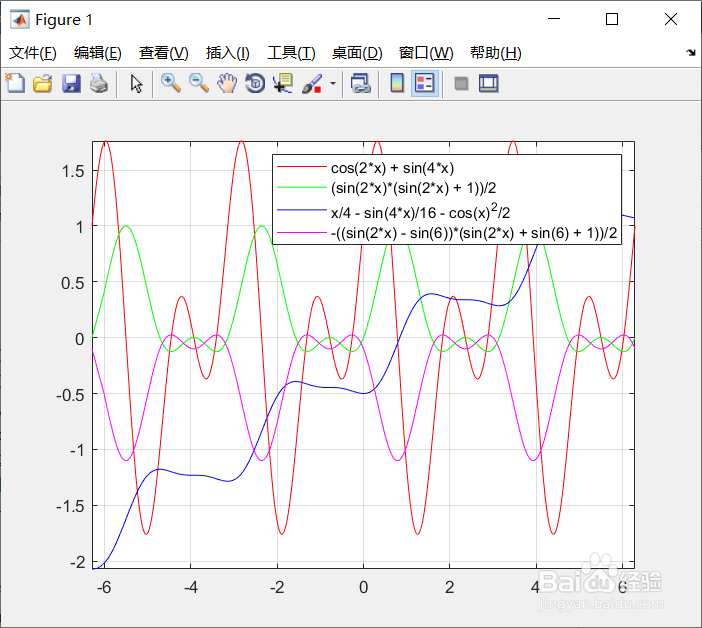Dock the figure using the corner arrow
This screenshot has height=628, width=702.
691,53
